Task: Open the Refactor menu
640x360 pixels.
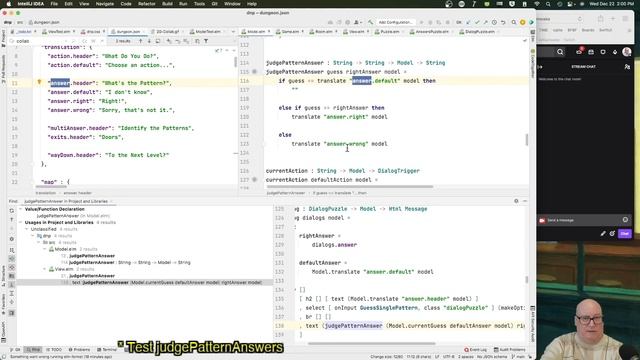Action: tap(147, 4)
